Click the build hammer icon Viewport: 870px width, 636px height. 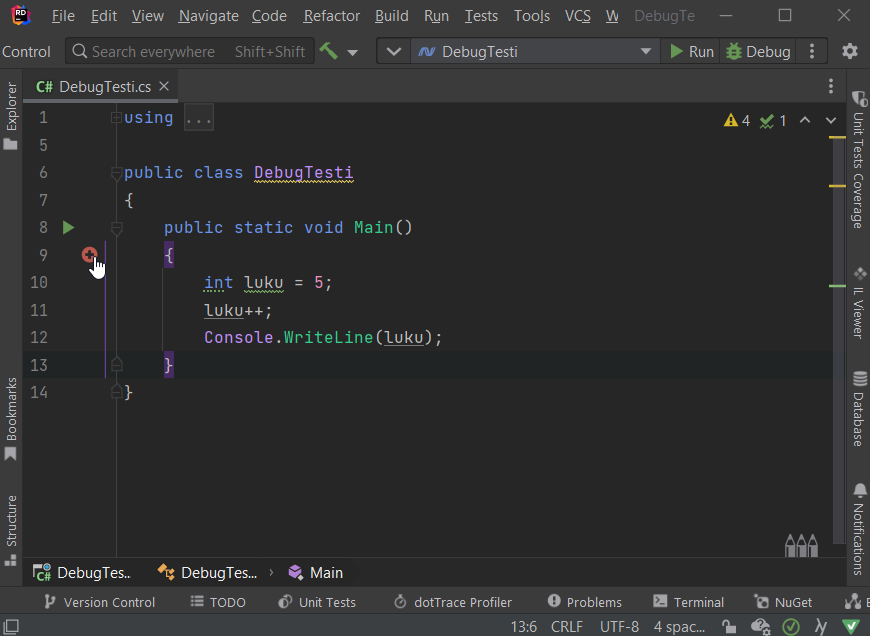click(x=328, y=51)
